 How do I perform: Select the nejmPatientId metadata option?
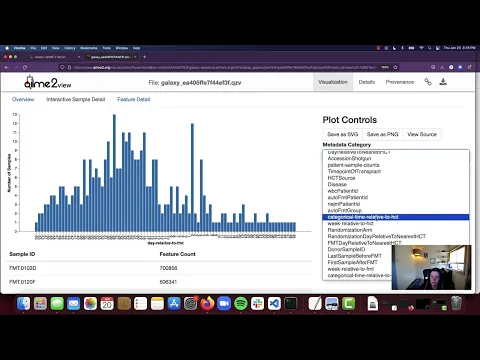pyautogui.click(x=396, y=204)
